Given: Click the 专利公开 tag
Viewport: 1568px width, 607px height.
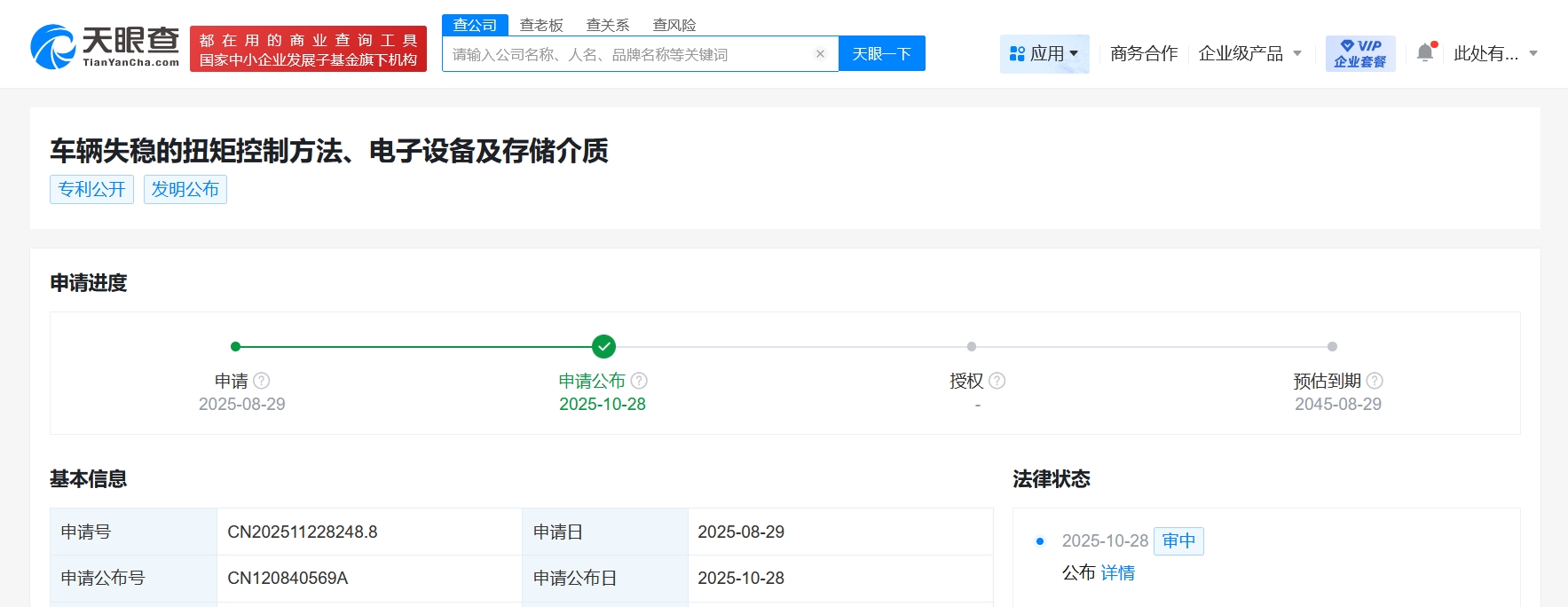Looking at the screenshot, I should 91,189.
